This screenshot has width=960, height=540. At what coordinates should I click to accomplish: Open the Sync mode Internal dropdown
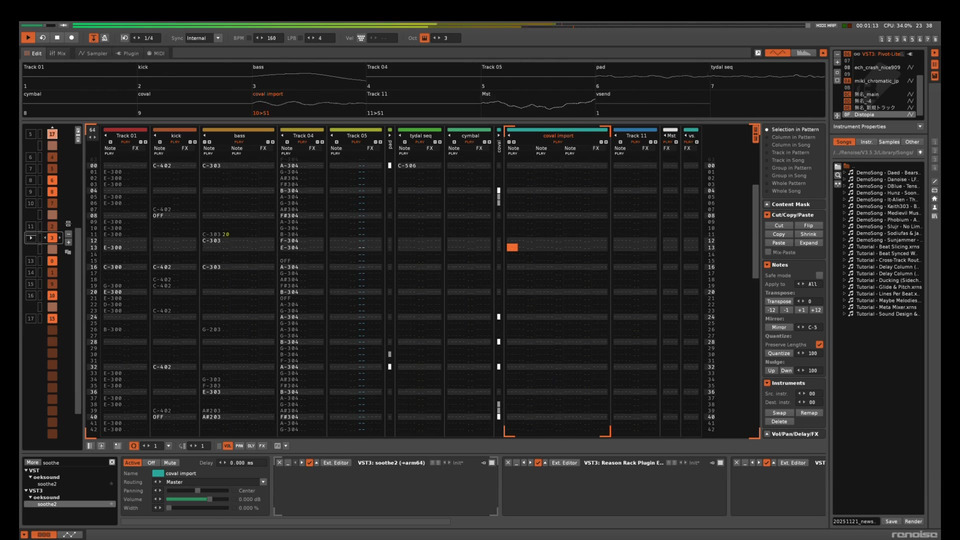203,38
